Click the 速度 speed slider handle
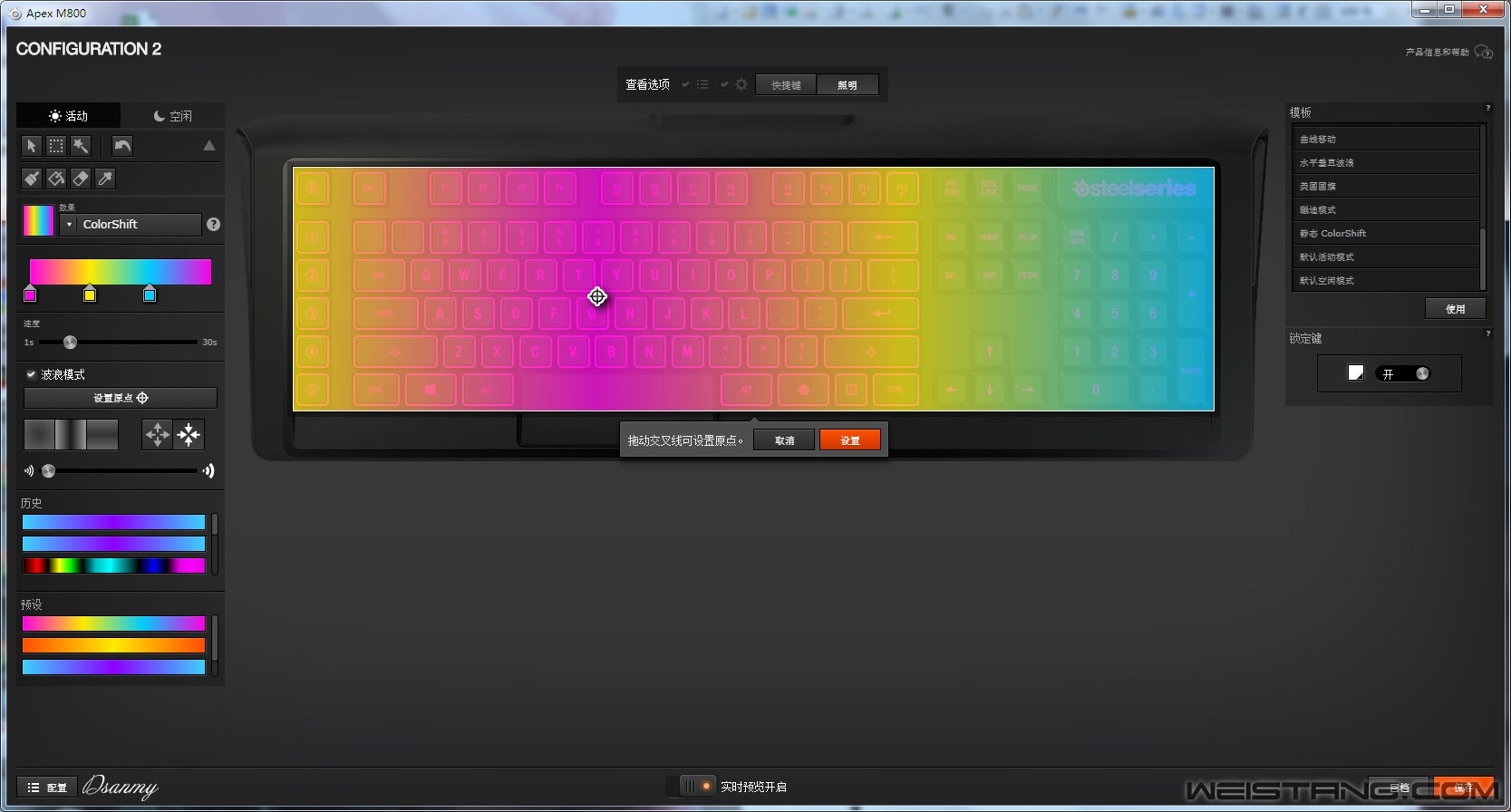 [x=70, y=342]
